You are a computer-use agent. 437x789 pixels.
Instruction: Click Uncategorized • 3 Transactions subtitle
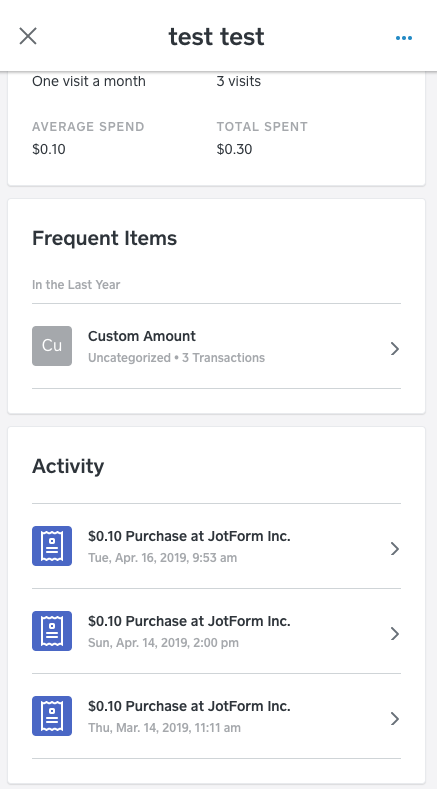click(176, 358)
